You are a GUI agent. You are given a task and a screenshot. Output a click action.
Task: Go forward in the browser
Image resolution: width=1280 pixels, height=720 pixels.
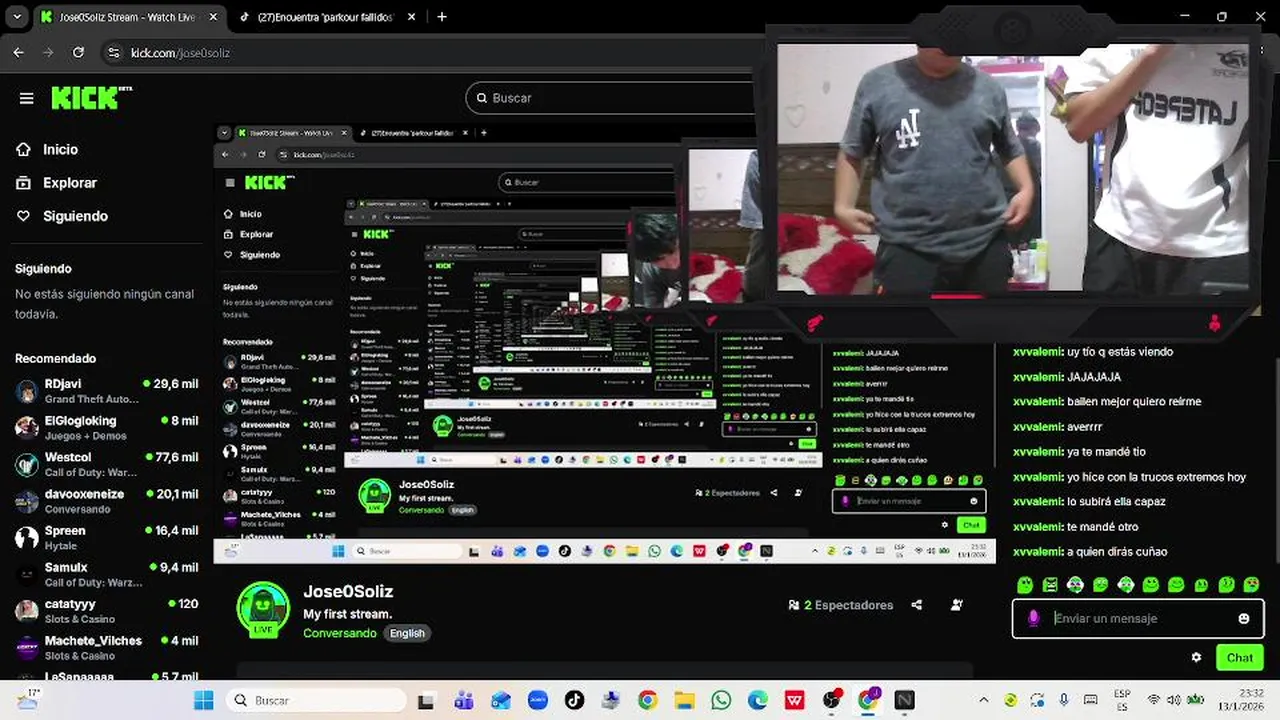[x=48, y=52]
